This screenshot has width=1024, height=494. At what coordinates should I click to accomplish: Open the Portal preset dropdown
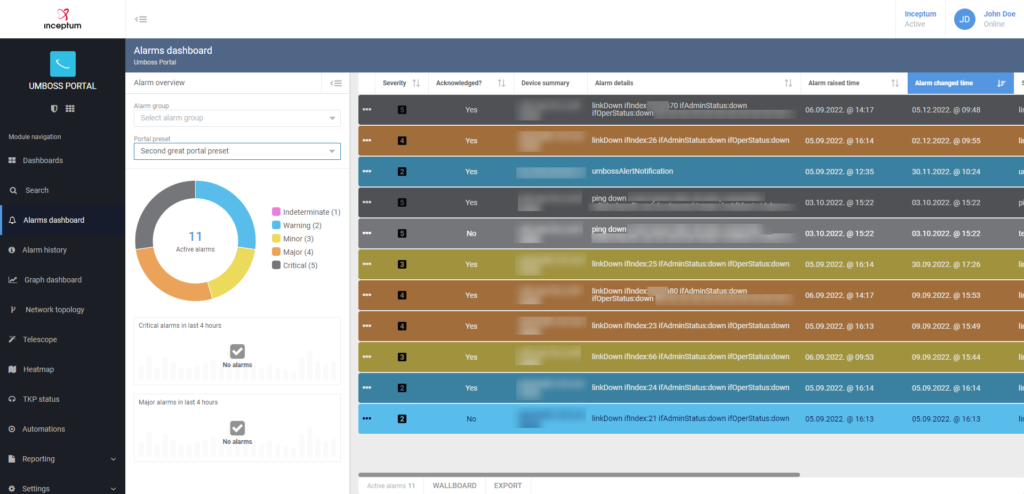[237, 151]
